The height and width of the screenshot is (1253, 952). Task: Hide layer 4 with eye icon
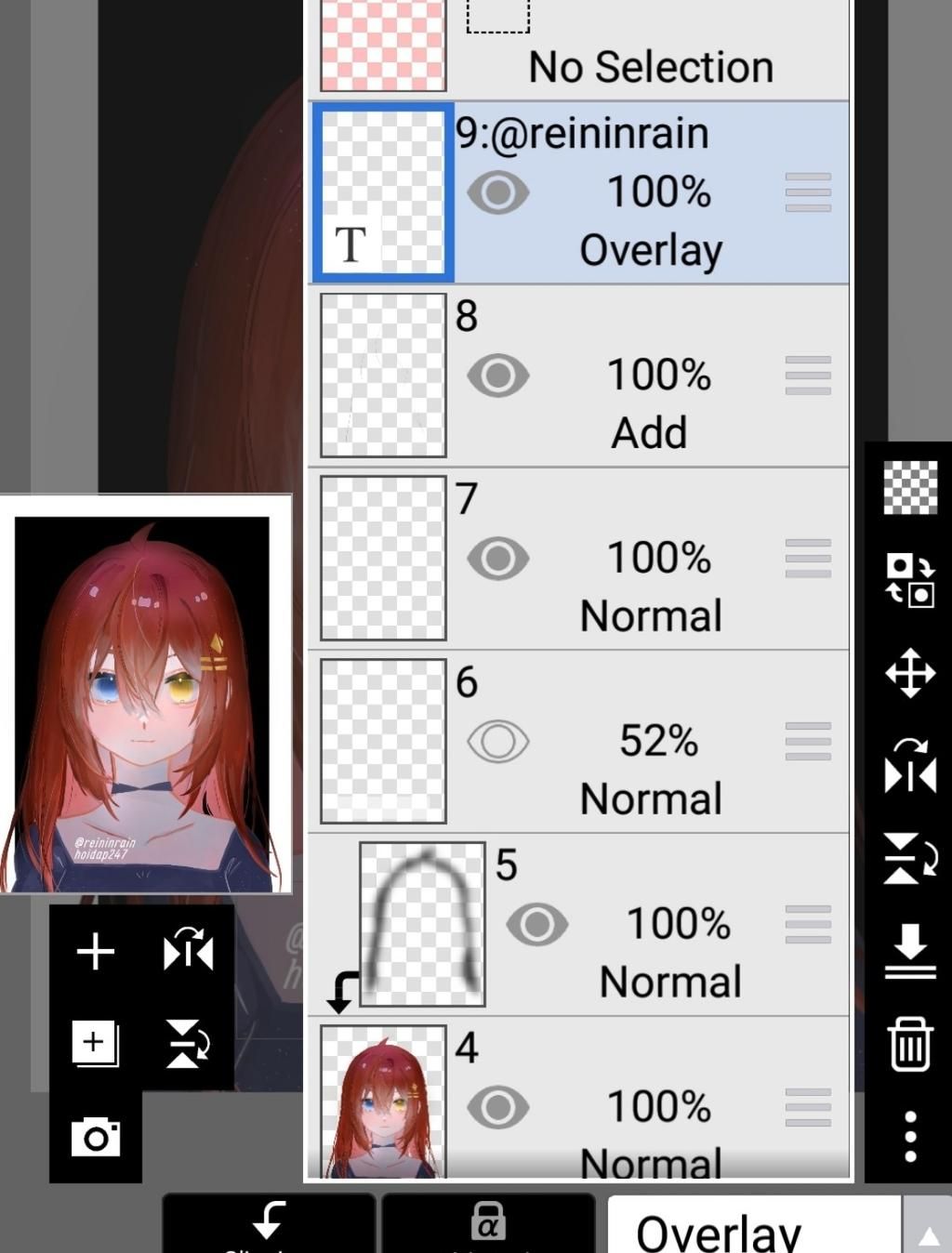[x=498, y=1107]
